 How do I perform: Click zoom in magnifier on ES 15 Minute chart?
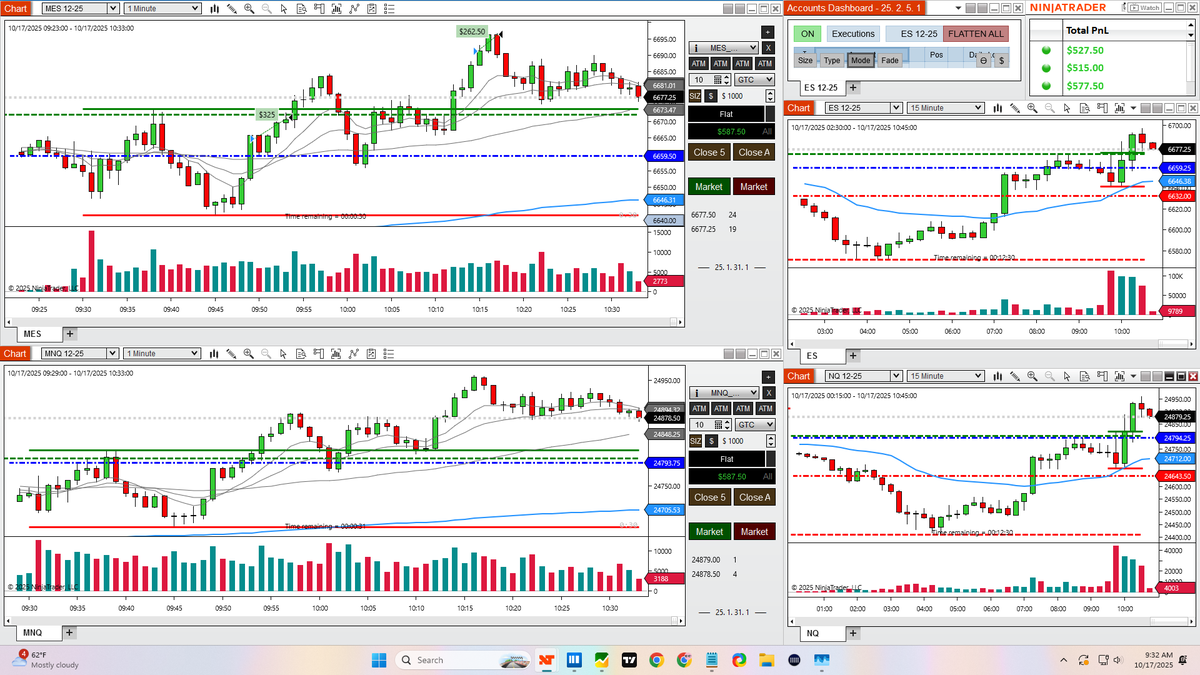pos(1032,108)
